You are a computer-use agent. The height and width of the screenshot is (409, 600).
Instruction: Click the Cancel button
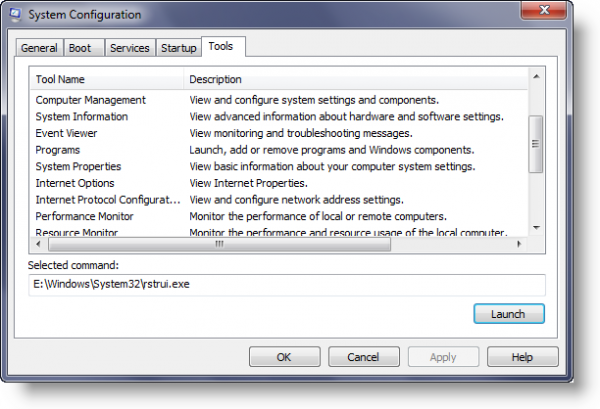[x=361, y=357]
